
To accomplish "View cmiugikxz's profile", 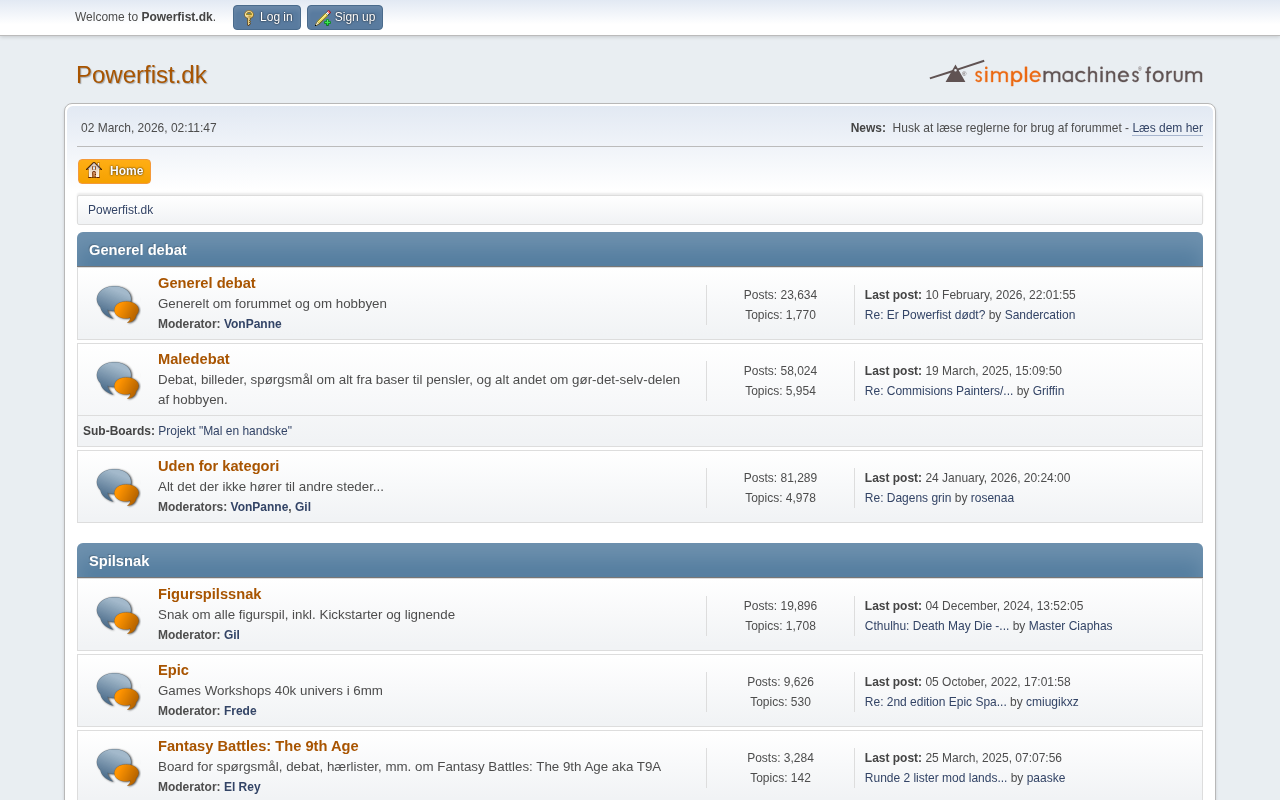I will coord(1052,702).
